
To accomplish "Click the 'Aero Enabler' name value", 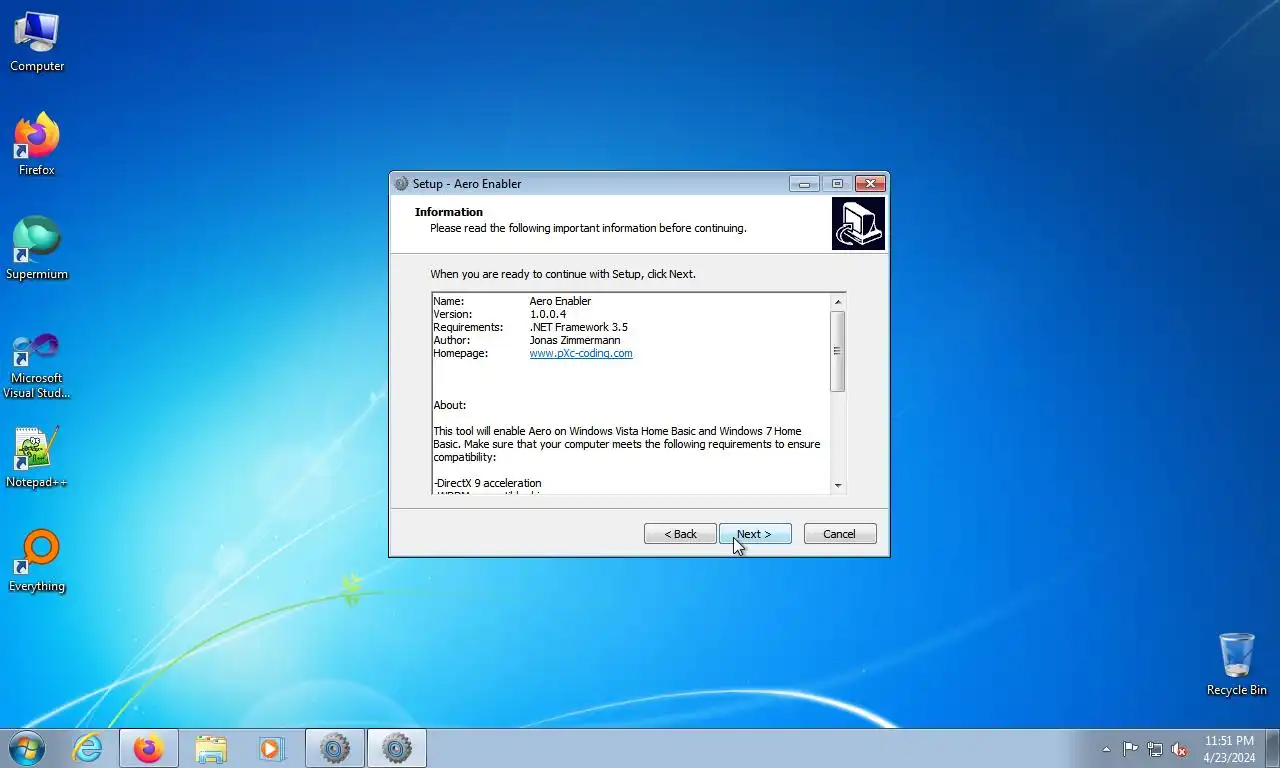I will click(x=560, y=301).
